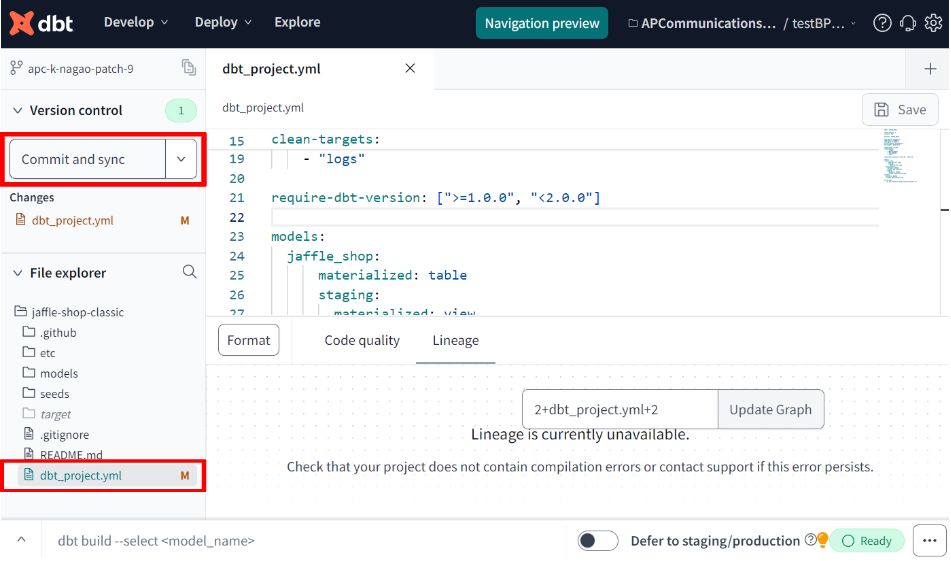Click the lineage selector input field

[620, 409]
